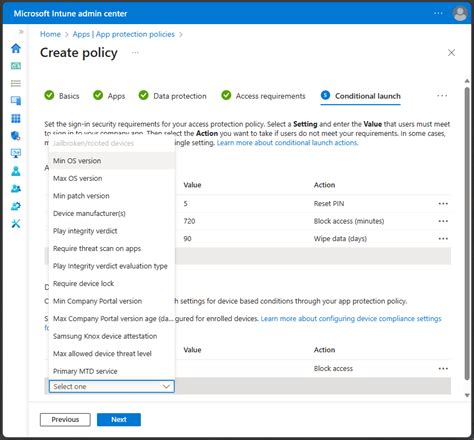Choose Play integrity verdict option
This screenshot has height=440, width=474.
[112, 231]
